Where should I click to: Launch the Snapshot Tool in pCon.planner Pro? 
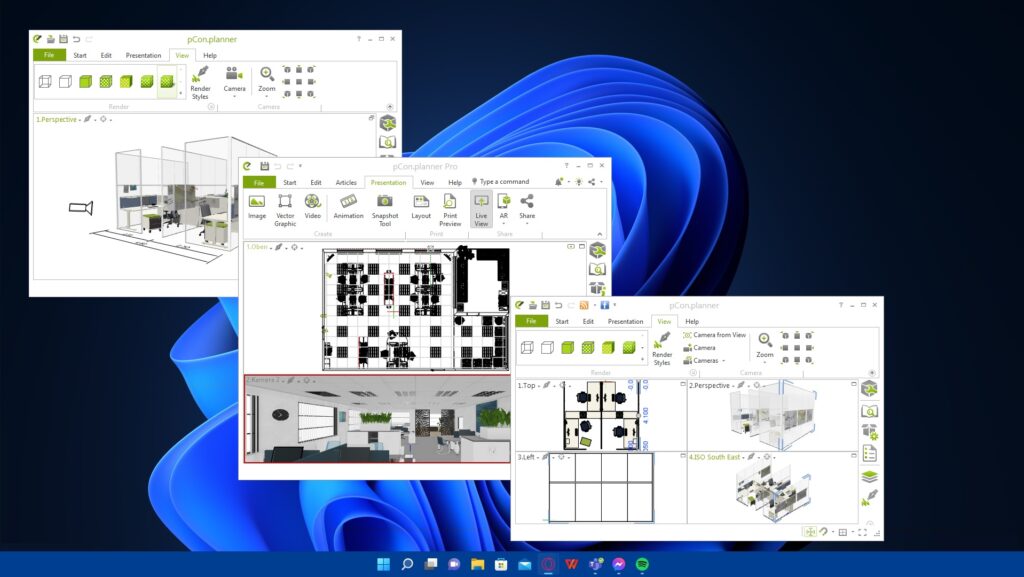(385, 210)
